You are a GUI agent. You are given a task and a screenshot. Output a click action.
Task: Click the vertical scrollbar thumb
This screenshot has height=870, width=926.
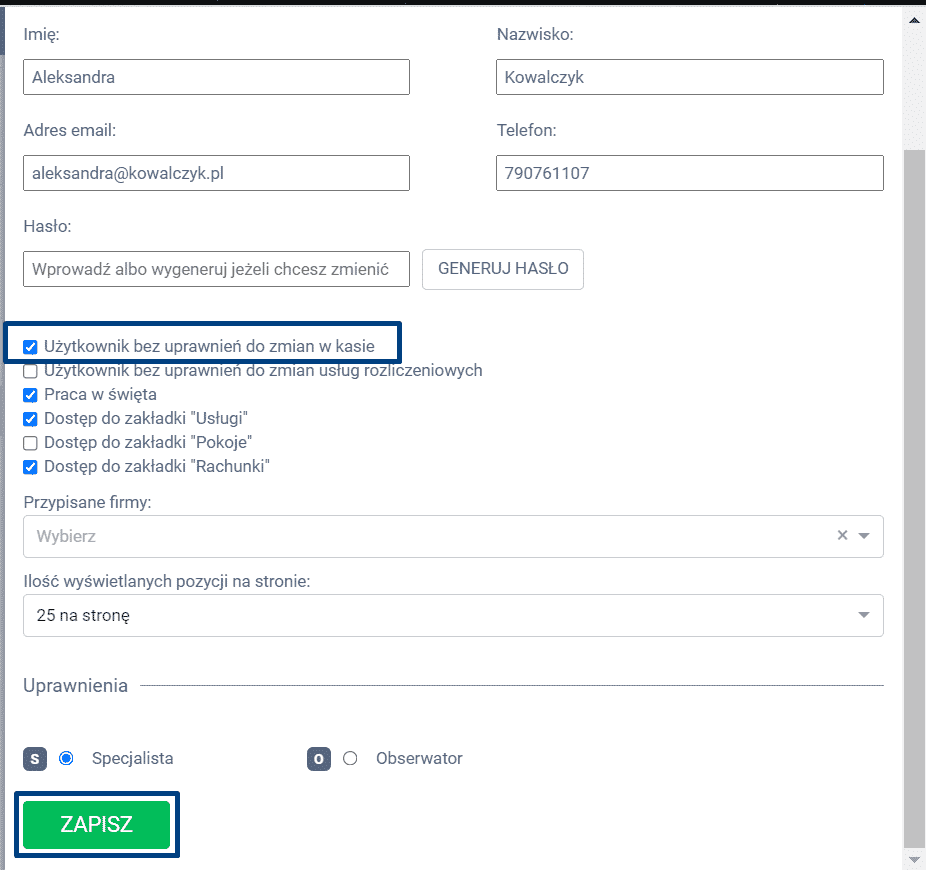[914, 500]
